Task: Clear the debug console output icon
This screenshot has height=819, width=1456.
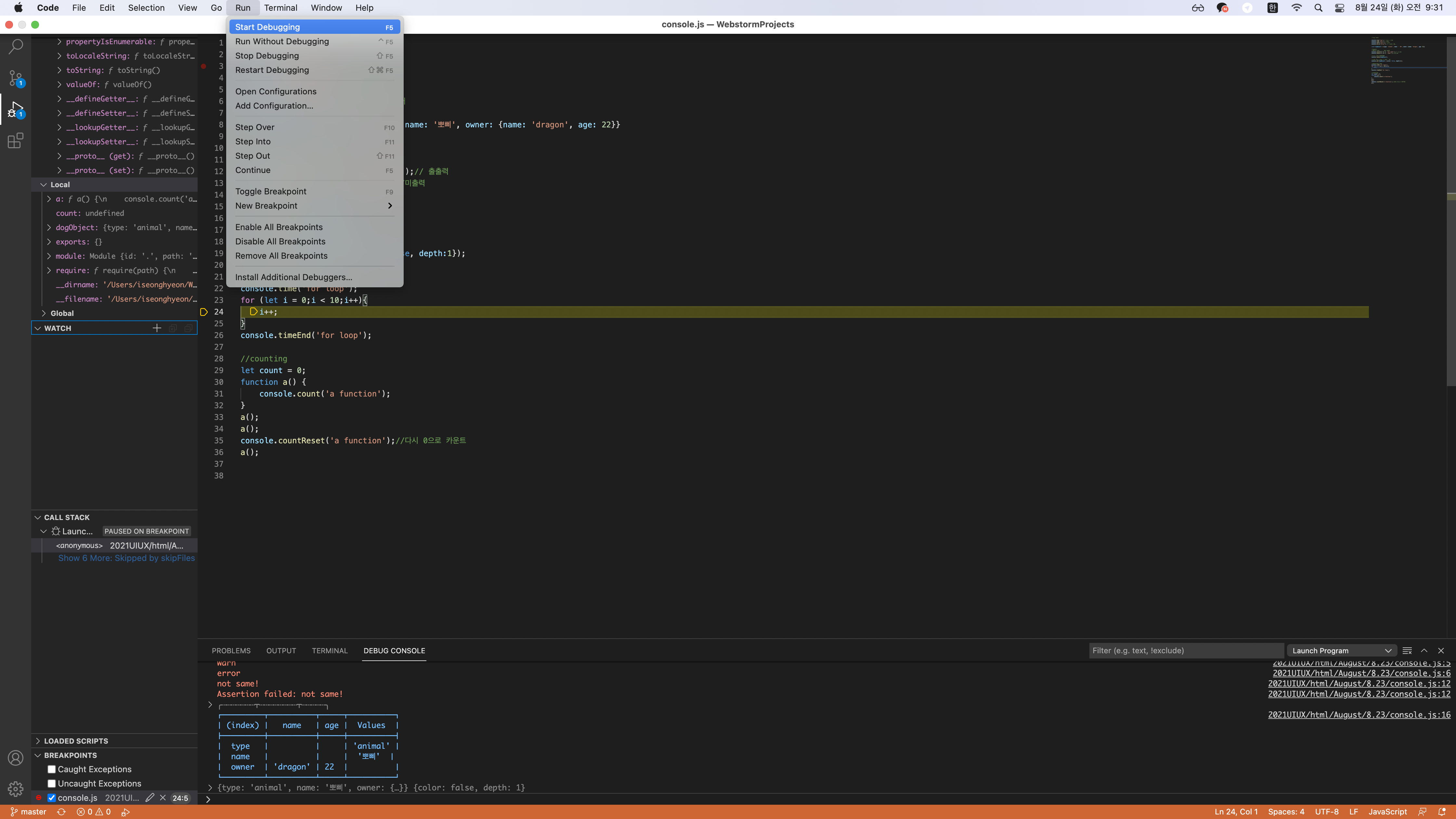Action: 1407,651
